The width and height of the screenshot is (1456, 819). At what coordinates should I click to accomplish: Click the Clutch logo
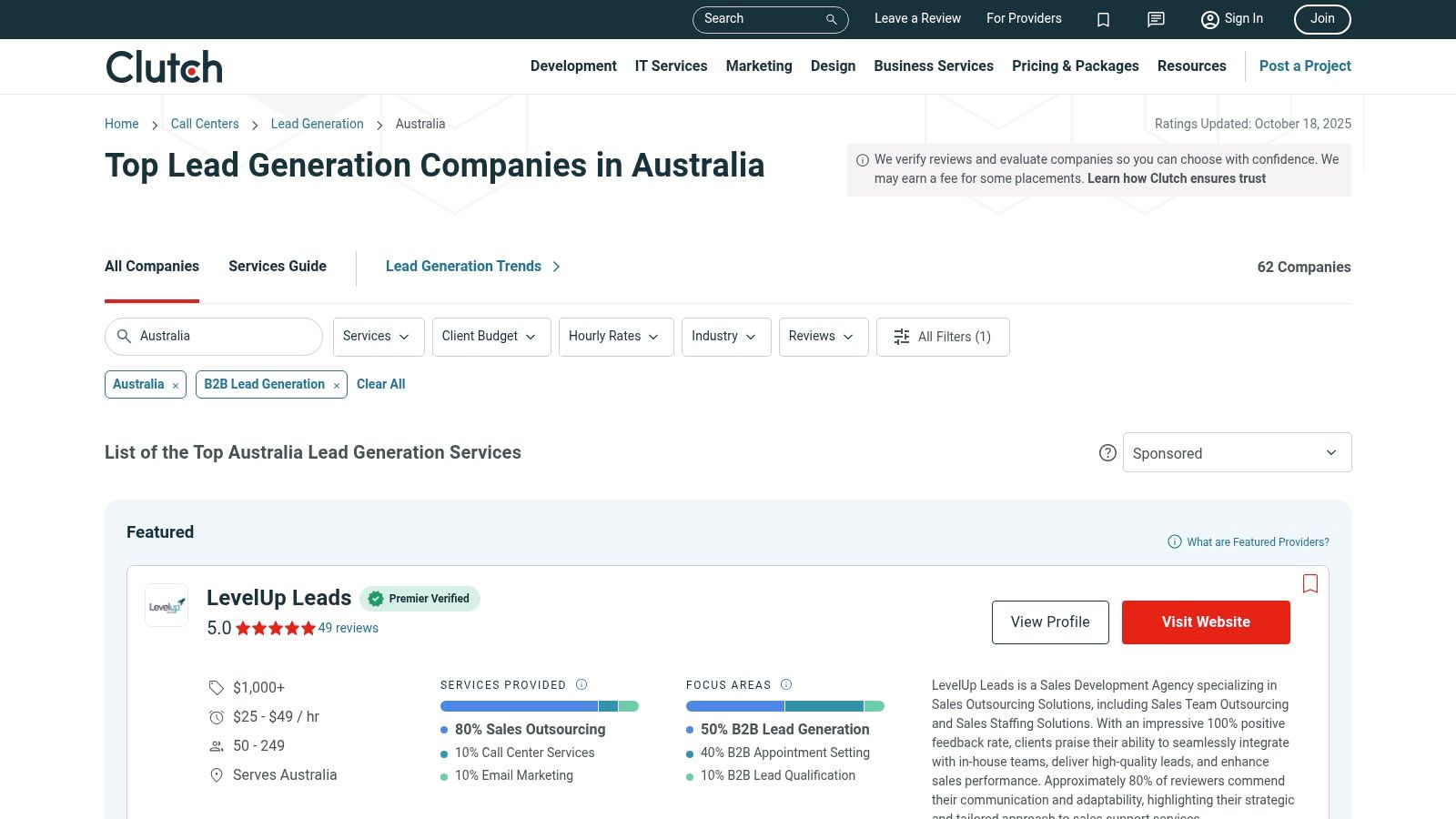click(165, 67)
